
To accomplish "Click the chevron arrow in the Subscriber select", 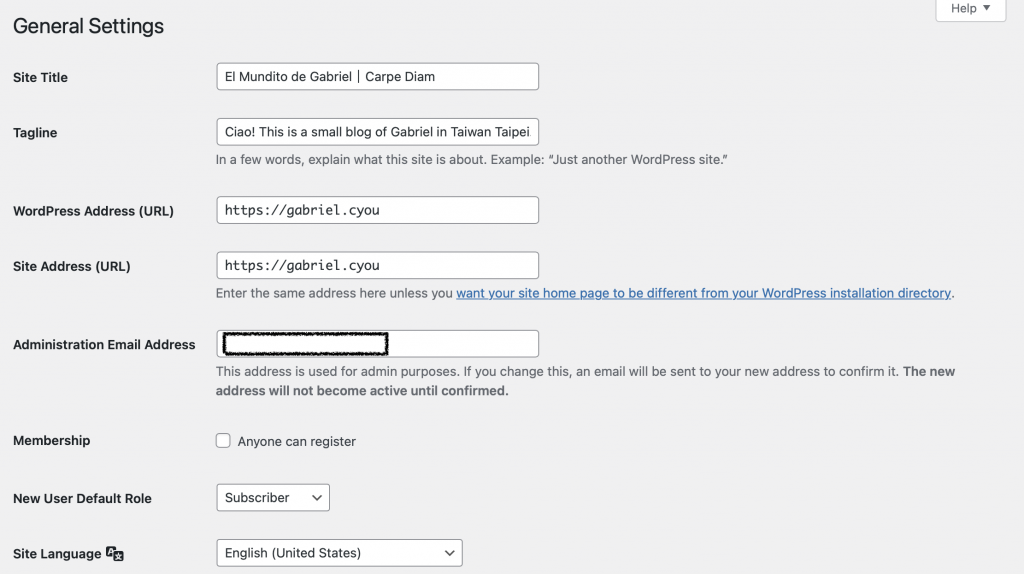I will coord(317,498).
